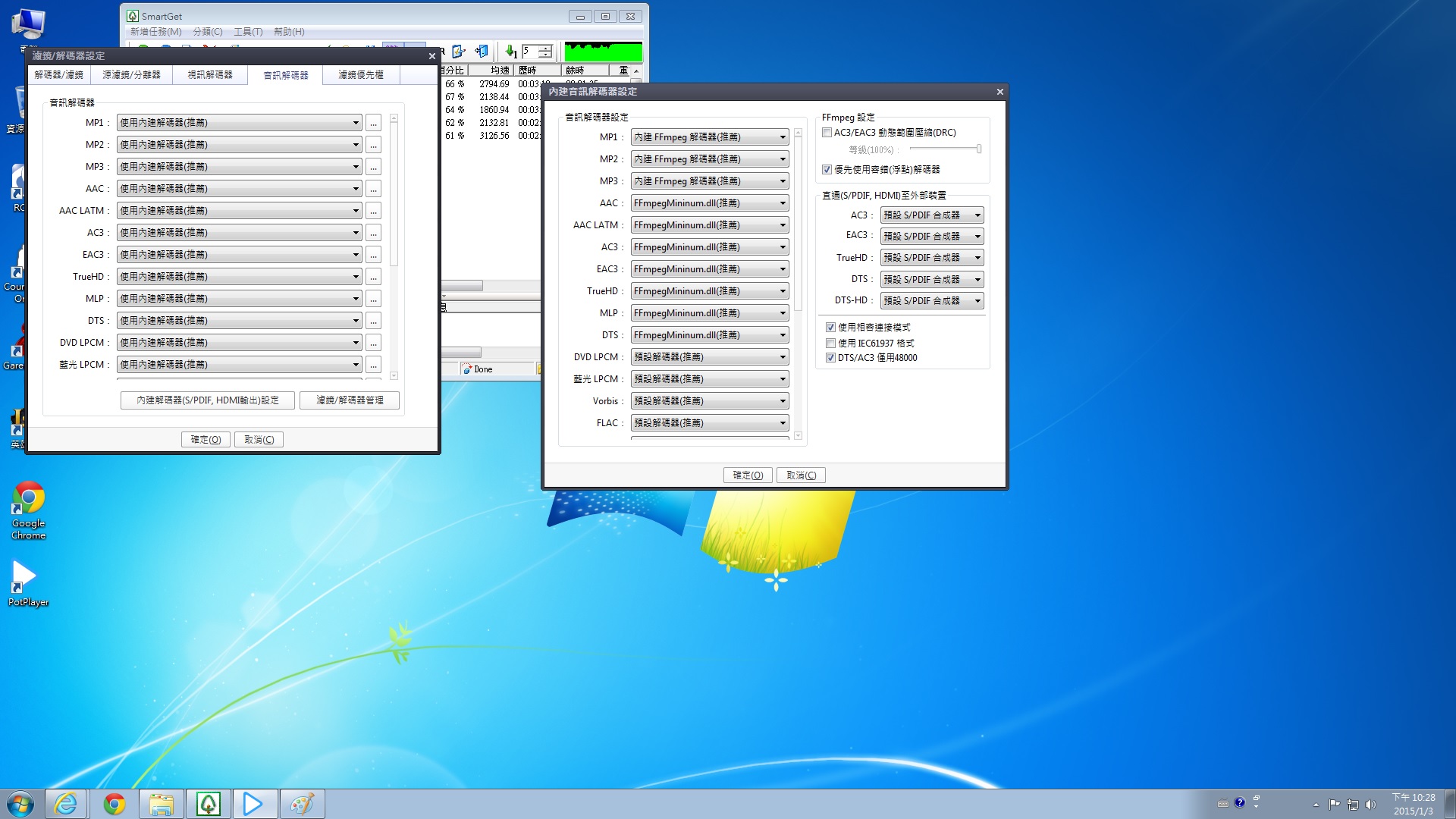Open Action Center flag tray icon
Image resolution: width=1456 pixels, height=819 pixels.
point(1335,805)
